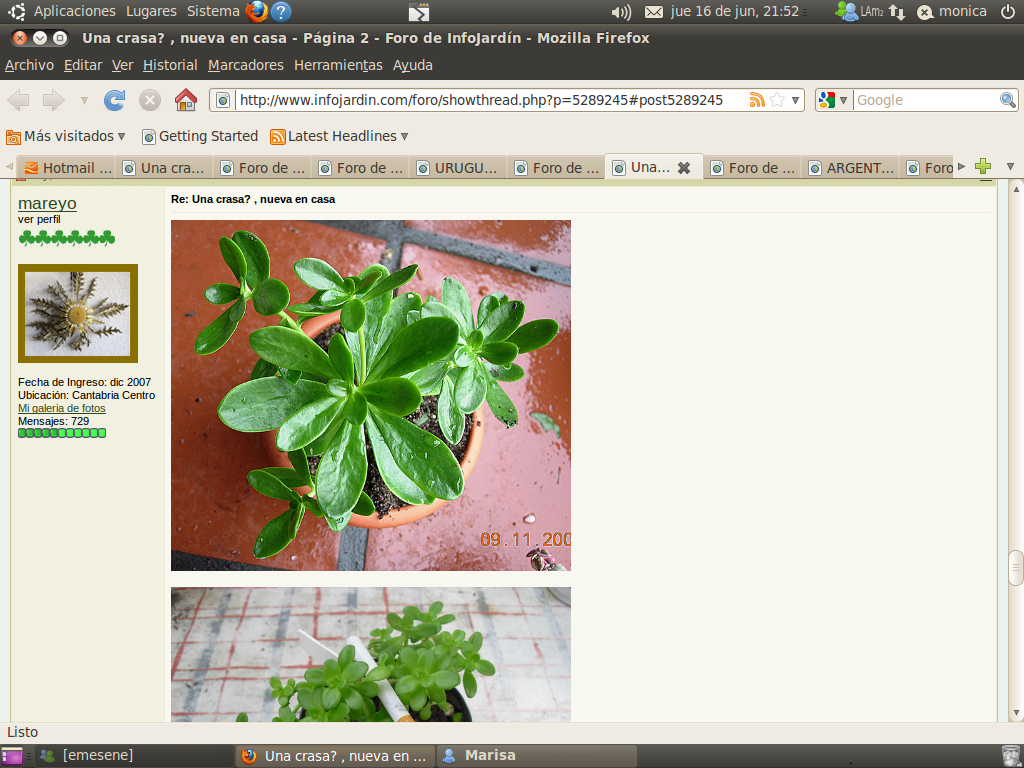Click the 'ver perfil' link
This screenshot has width=1024, height=768.
click(39, 219)
